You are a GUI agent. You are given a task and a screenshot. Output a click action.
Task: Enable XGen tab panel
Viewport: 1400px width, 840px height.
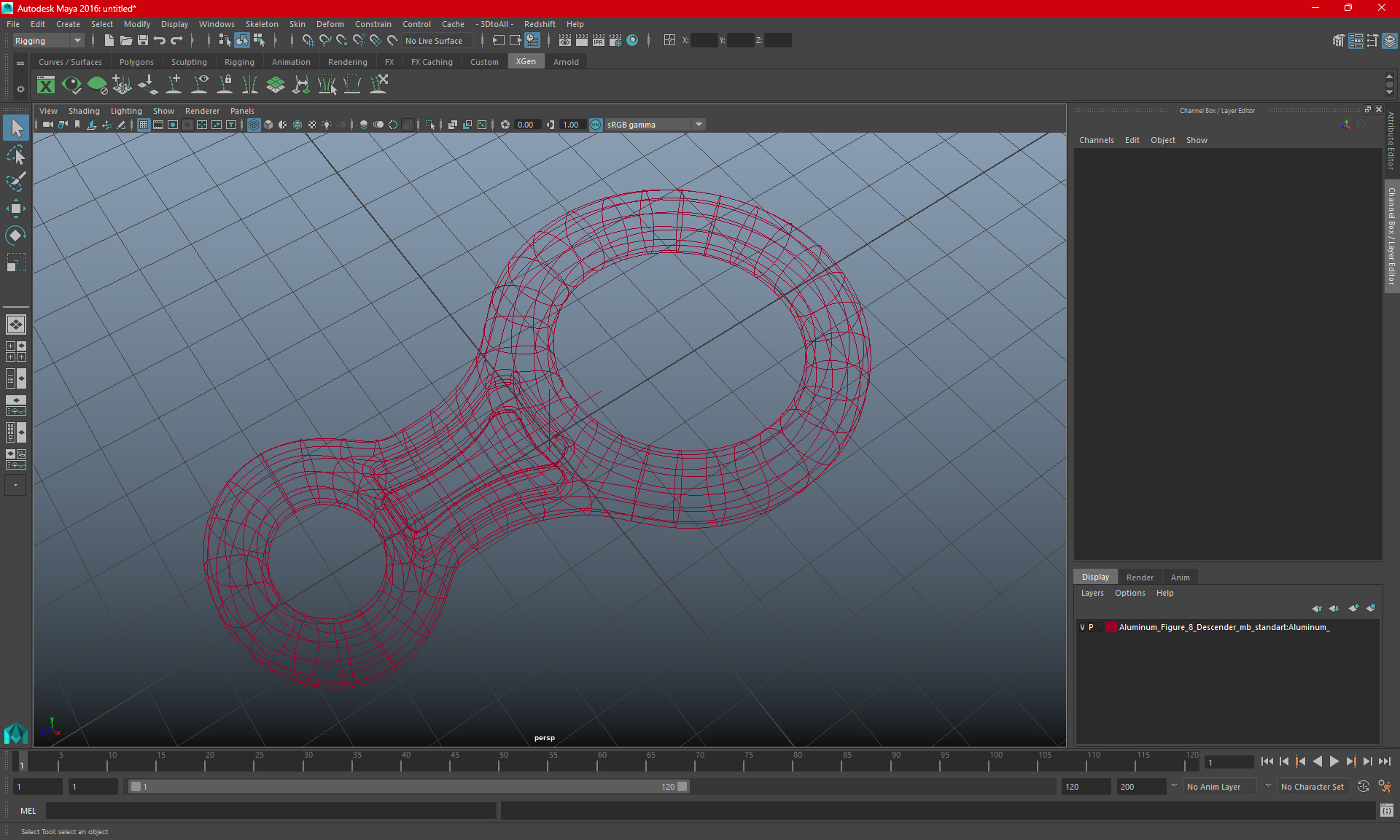point(526,62)
